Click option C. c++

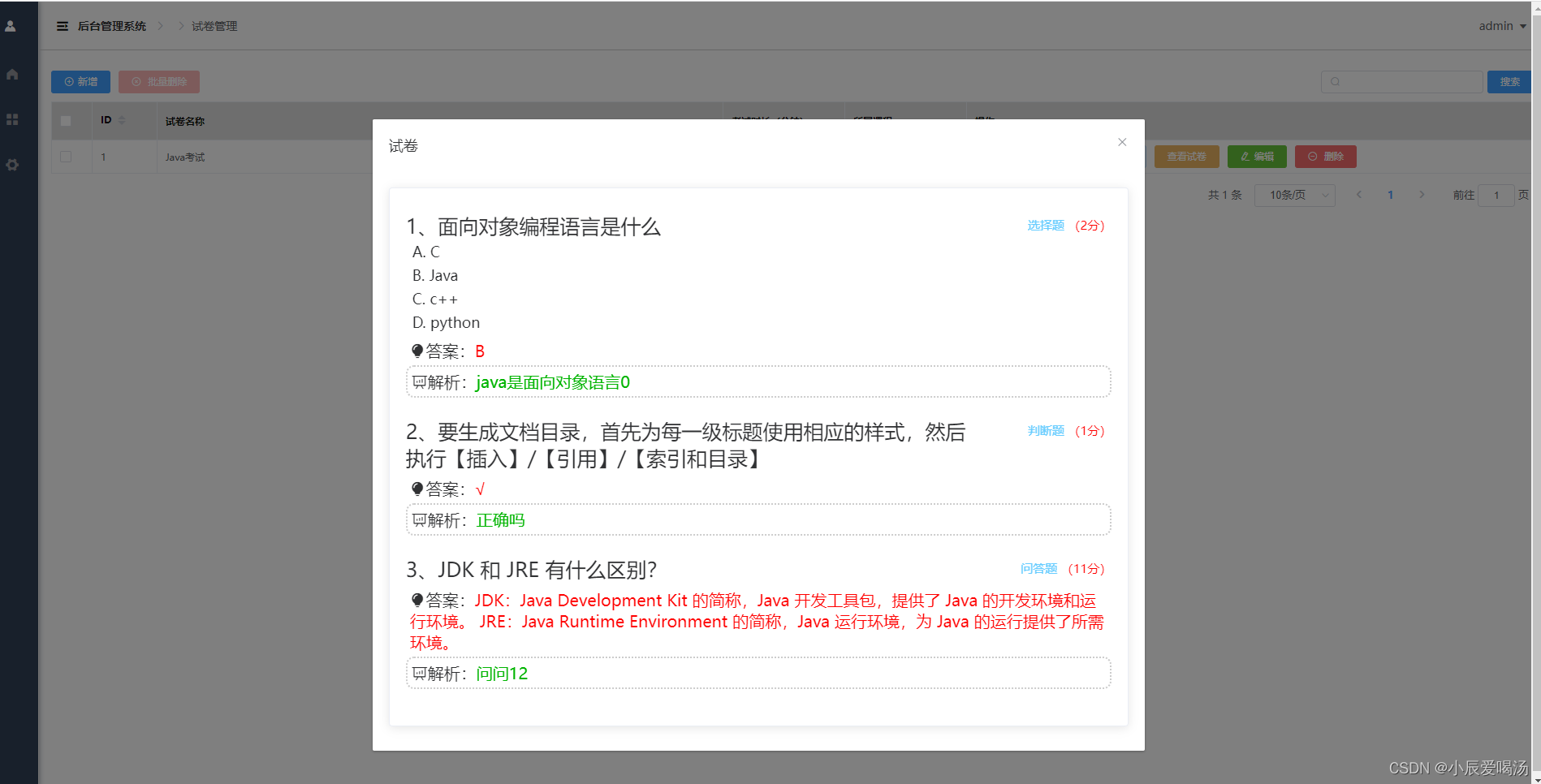pos(435,299)
